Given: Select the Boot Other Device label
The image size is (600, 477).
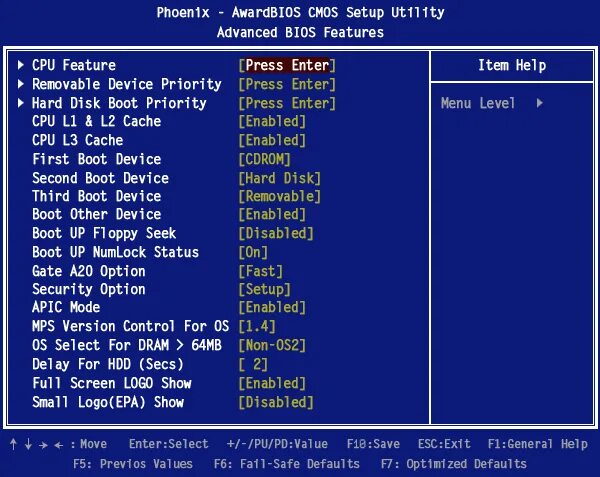Looking at the screenshot, I should pyautogui.click(x=96, y=214).
